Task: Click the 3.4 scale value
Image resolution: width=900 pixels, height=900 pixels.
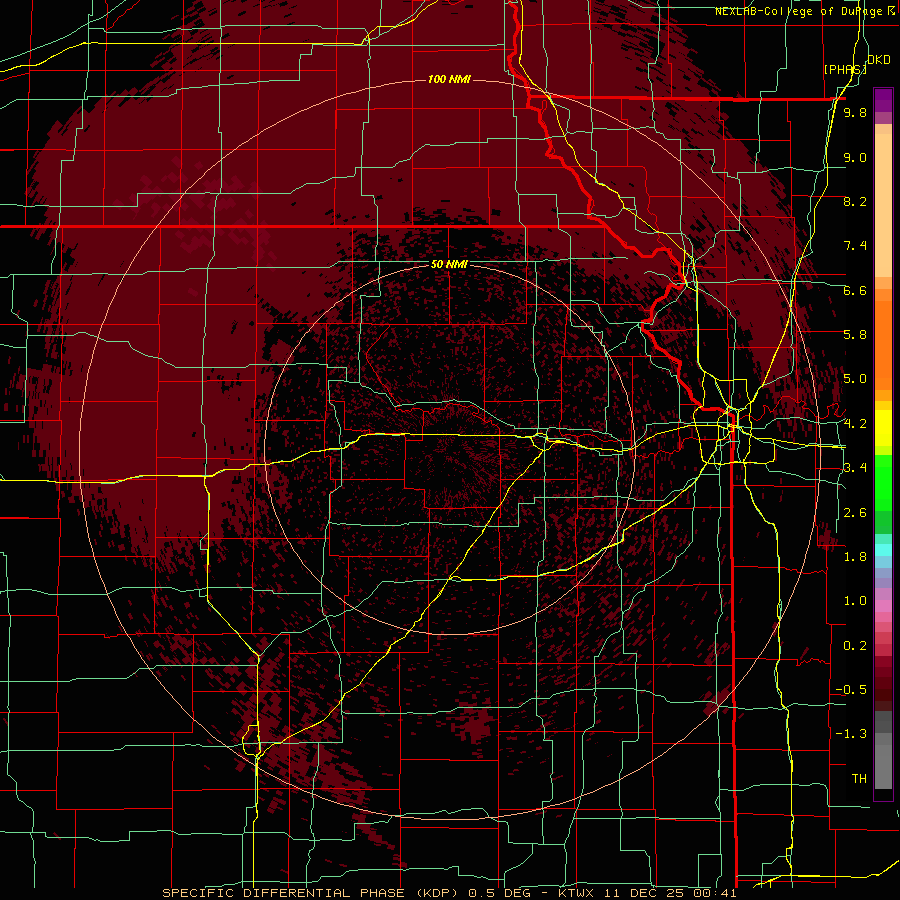Action: pyautogui.click(x=855, y=468)
